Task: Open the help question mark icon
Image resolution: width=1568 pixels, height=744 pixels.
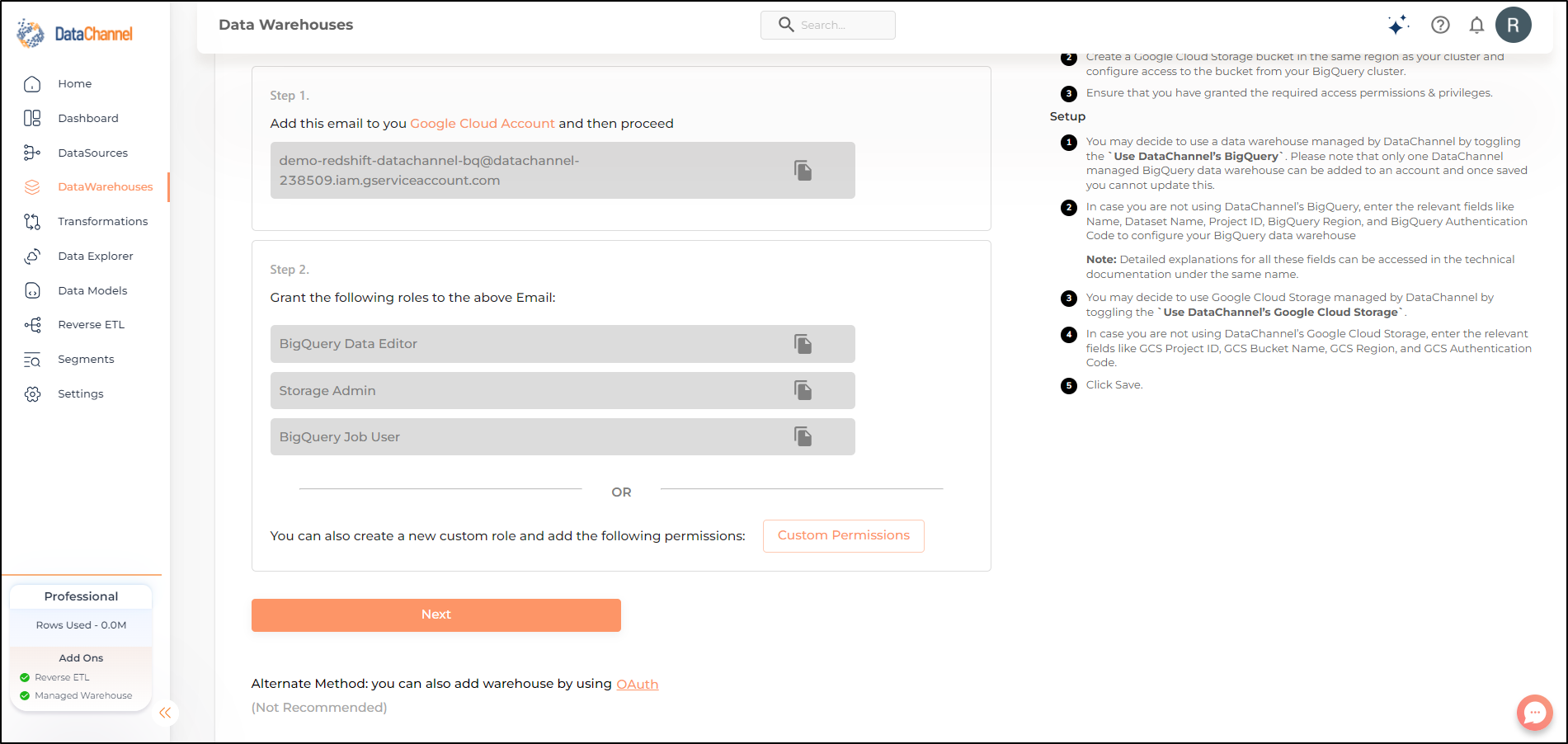Action: coord(1440,25)
